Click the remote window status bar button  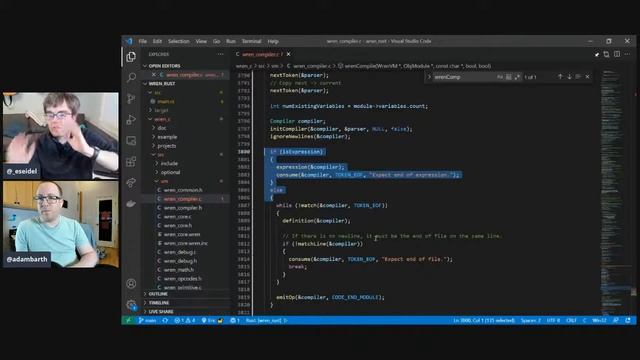[128, 320]
